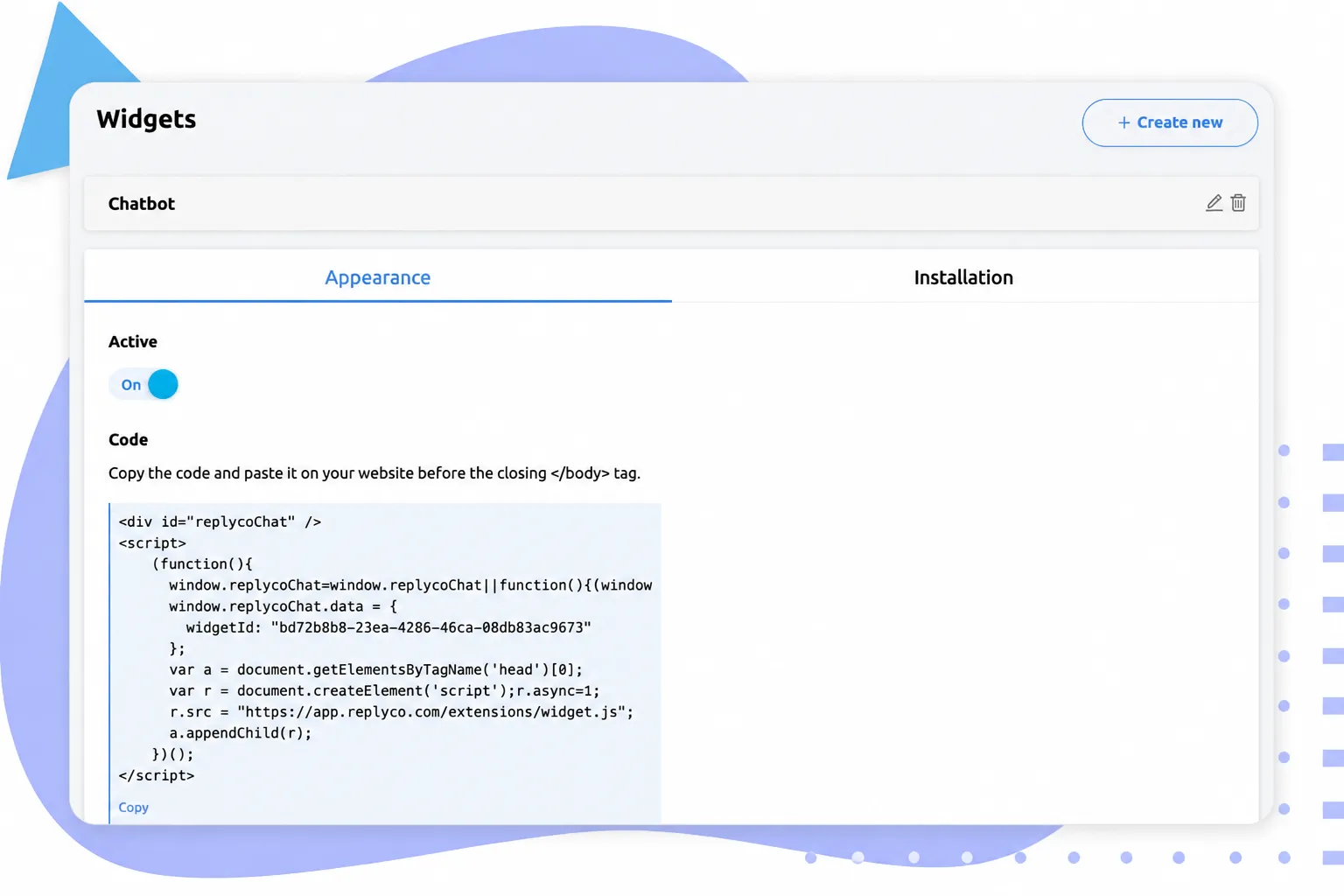Click the var a = document.getElementsByTagName line
This screenshot has height=896, width=1344.
[x=376, y=670]
